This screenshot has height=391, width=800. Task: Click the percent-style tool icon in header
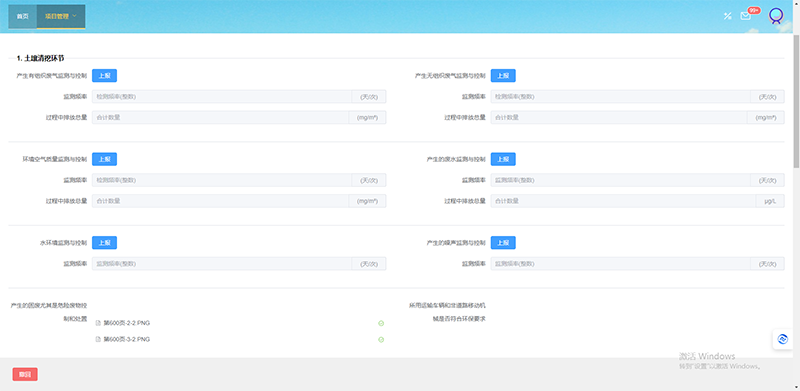tap(728, 16)
